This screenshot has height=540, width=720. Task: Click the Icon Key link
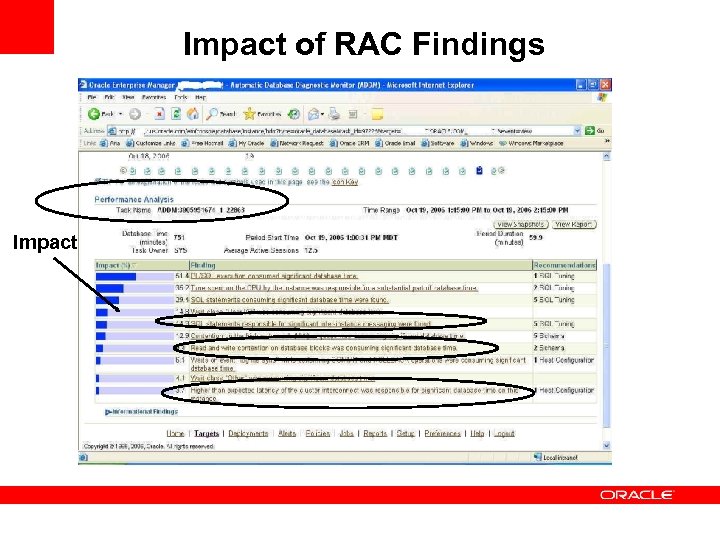pos(345,182)
